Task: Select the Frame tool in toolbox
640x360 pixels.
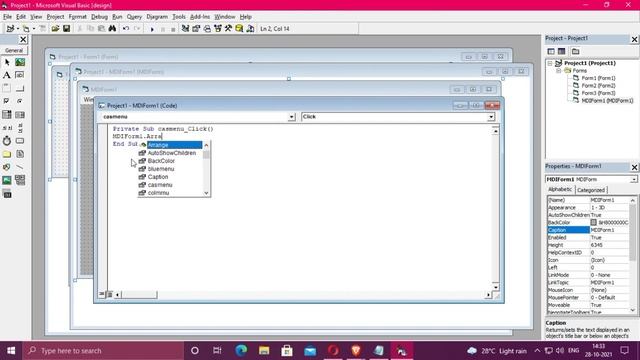Action: [7, 88]
